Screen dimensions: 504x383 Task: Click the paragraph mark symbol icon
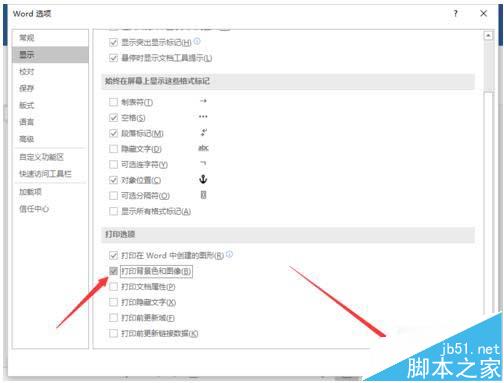click(203, 132)
